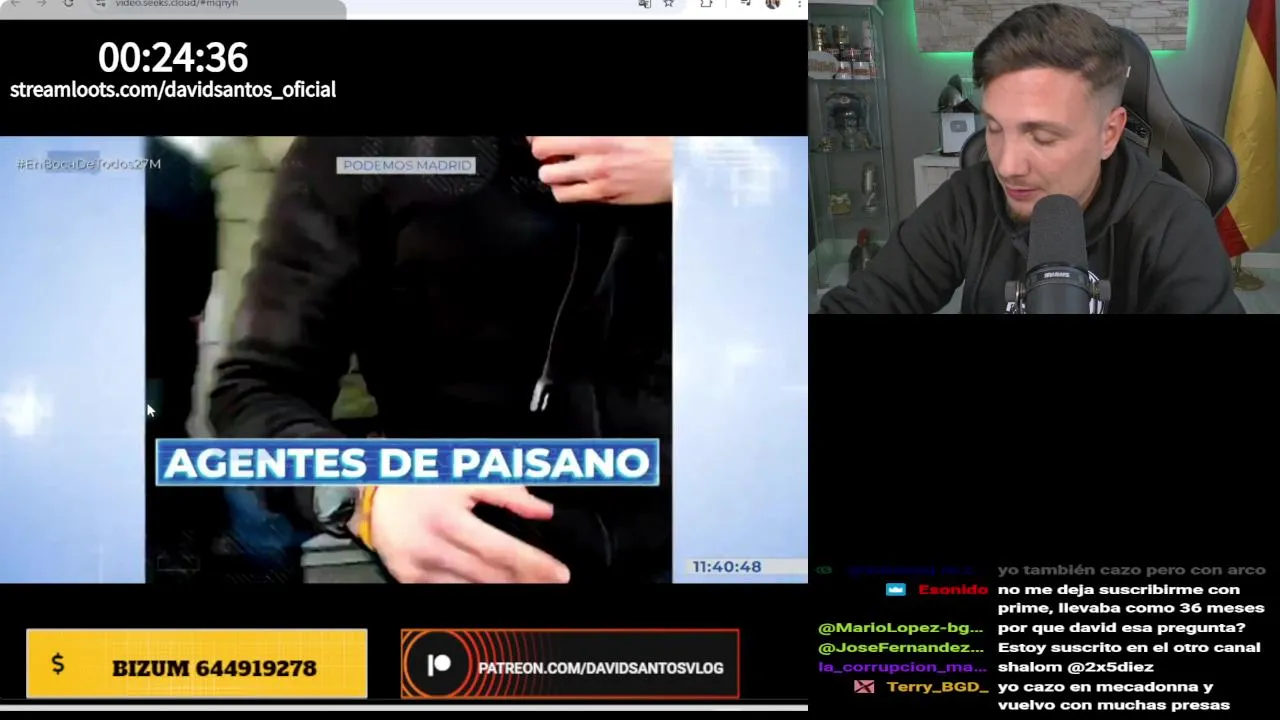The image size is (1280, 720).
Task: Click message 'por que david esa pregunta?'
Action: coord(1121,628)
